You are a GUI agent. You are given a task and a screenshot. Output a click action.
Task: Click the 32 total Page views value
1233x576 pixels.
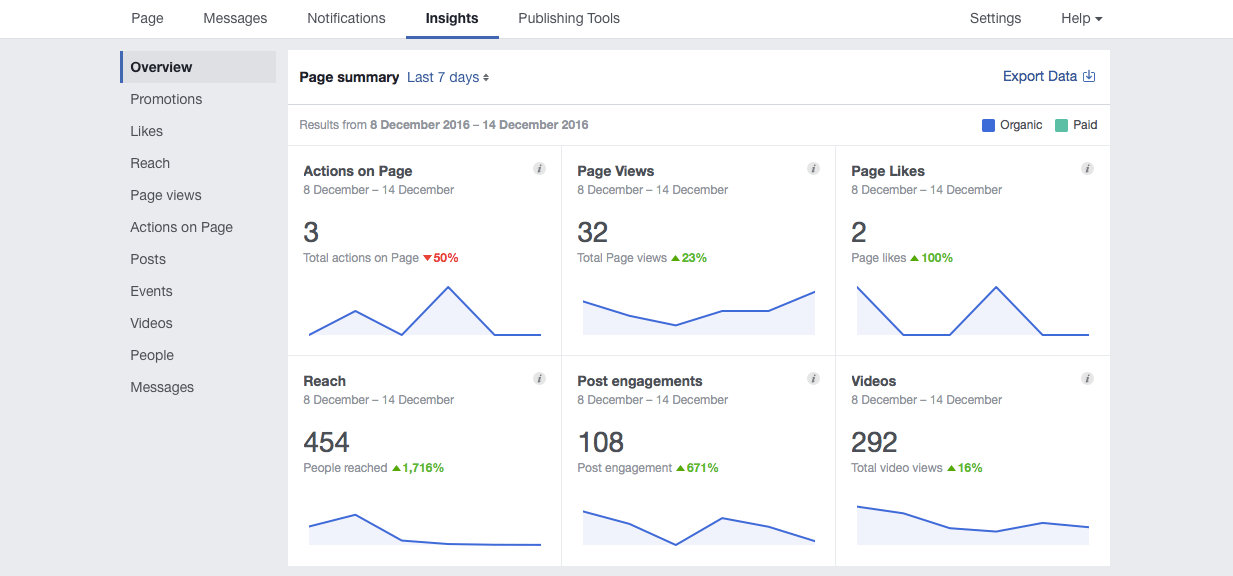pyautogui.click(x=593, y=232)
